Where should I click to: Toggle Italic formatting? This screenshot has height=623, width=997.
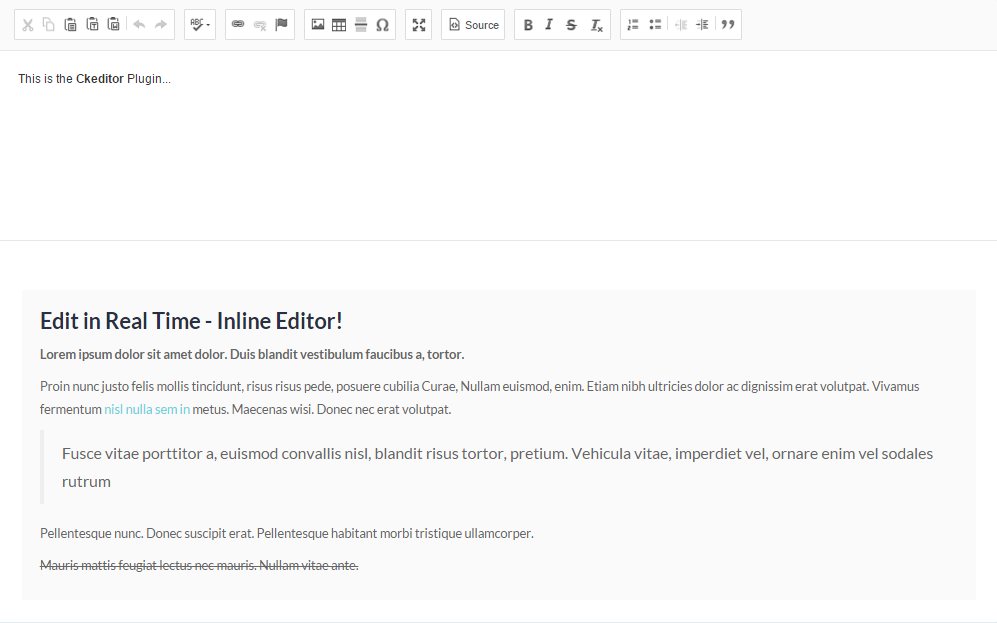549,25
